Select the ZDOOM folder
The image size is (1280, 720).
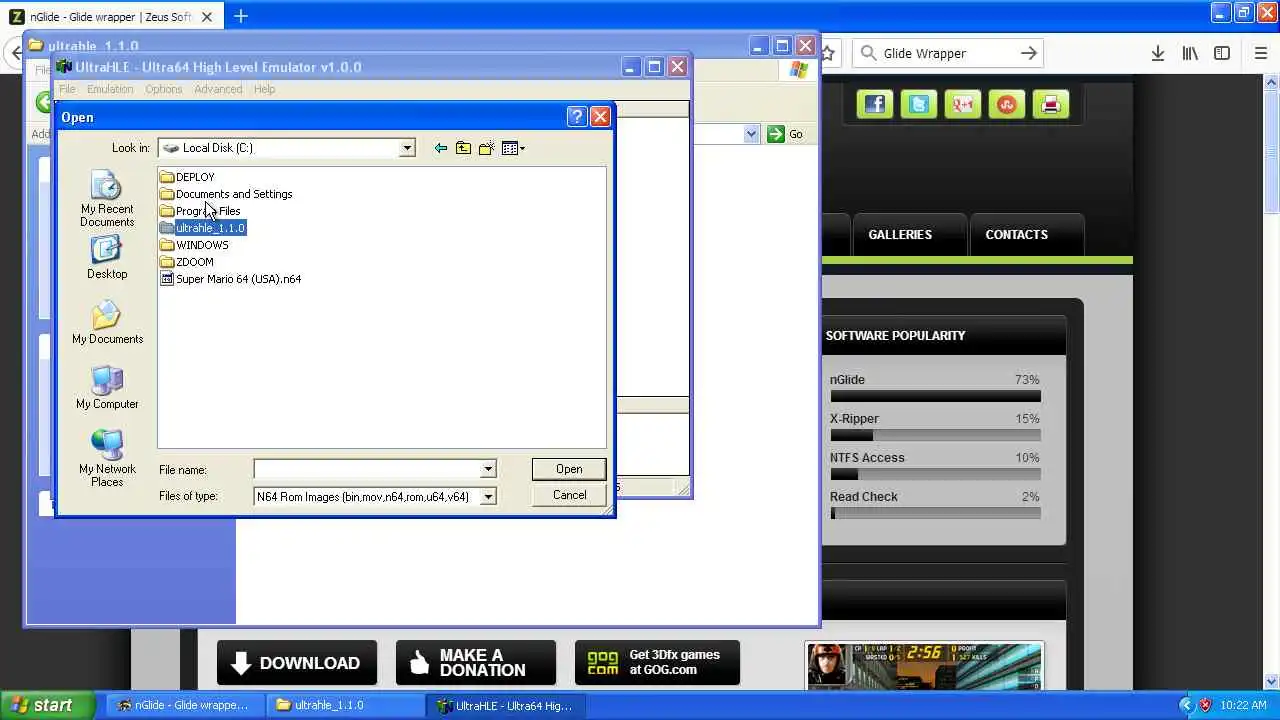187,262
